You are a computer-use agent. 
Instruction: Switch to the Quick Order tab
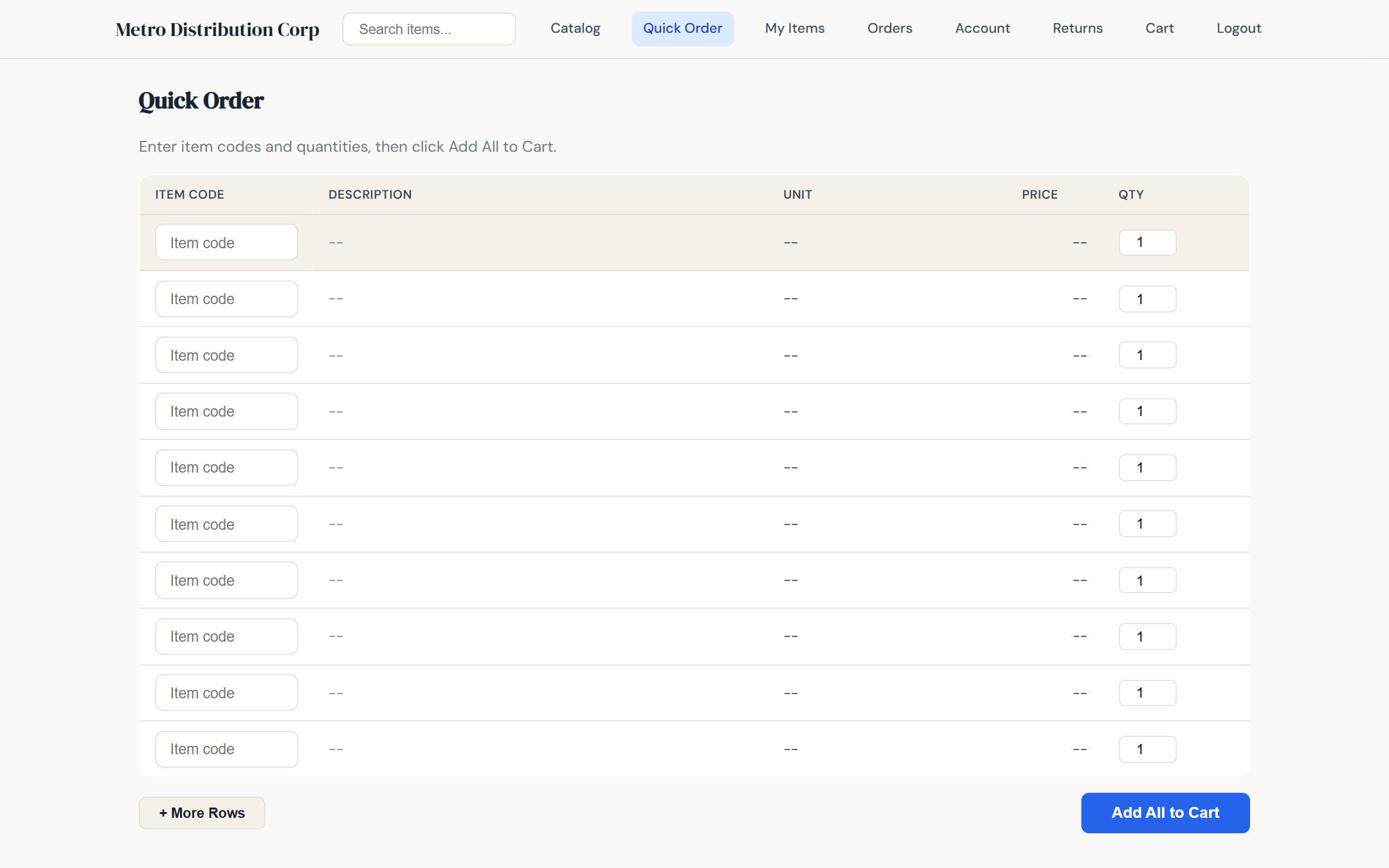click(682, 28)
